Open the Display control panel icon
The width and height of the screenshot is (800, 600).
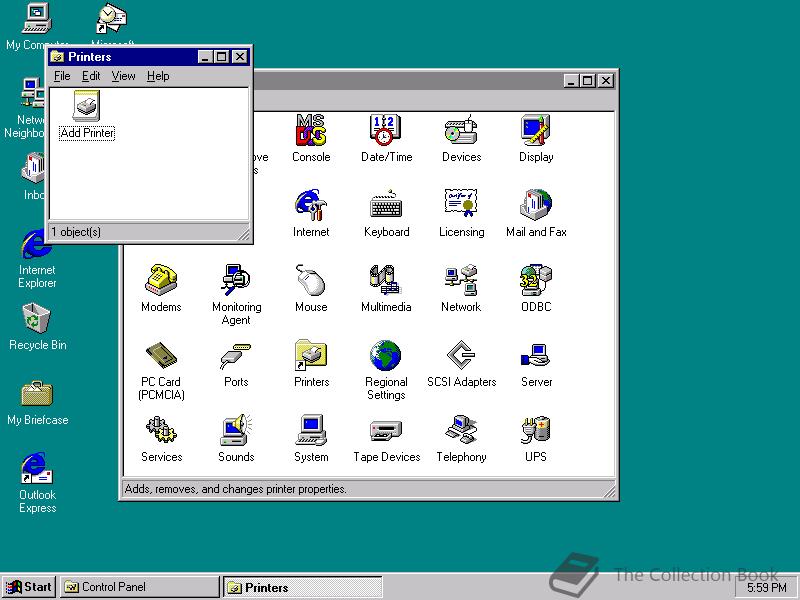pos(536,130)
